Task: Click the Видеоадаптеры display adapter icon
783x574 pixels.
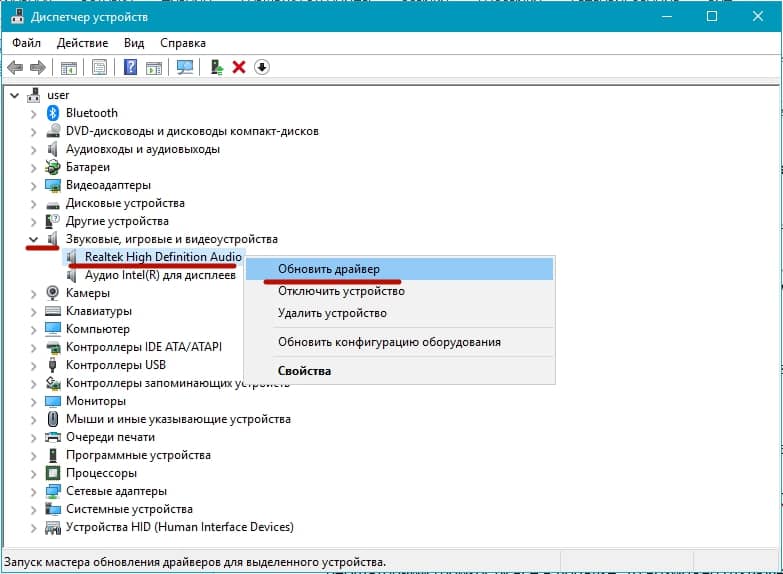Action: click(x=53, y=185)
